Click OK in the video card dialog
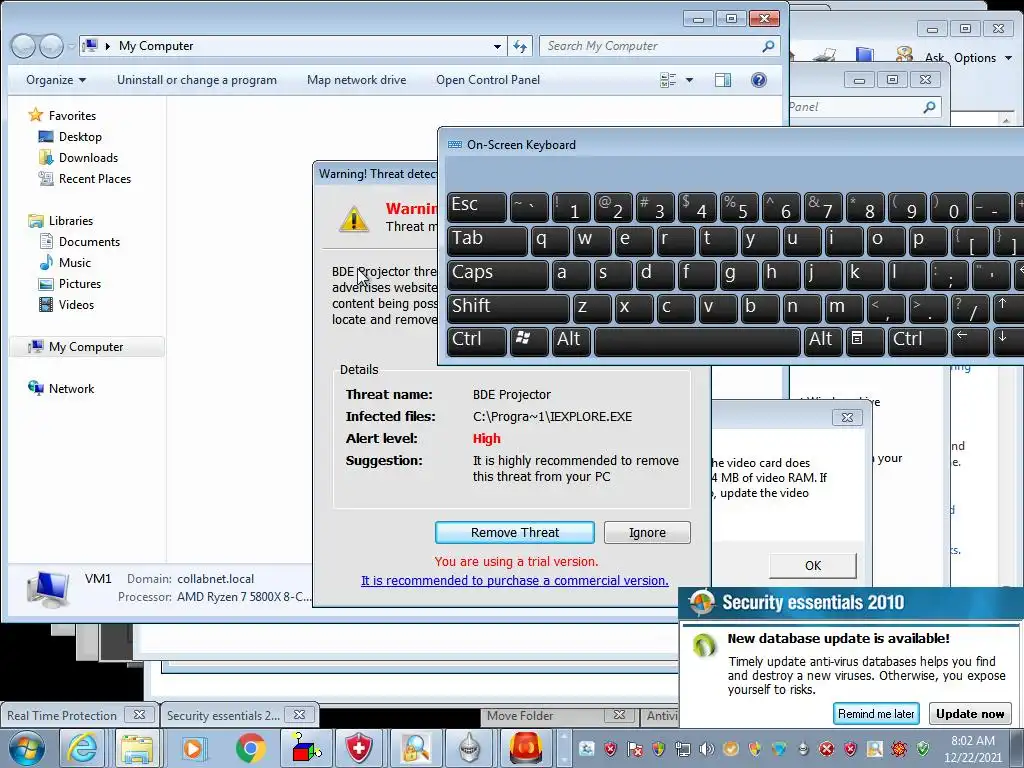This screenshot has width=1024, height=768. pos(813,566)
